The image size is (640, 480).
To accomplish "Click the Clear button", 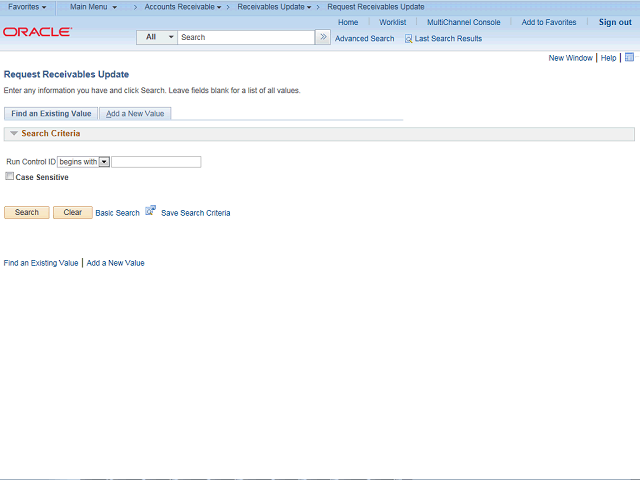I will [73, 212].
